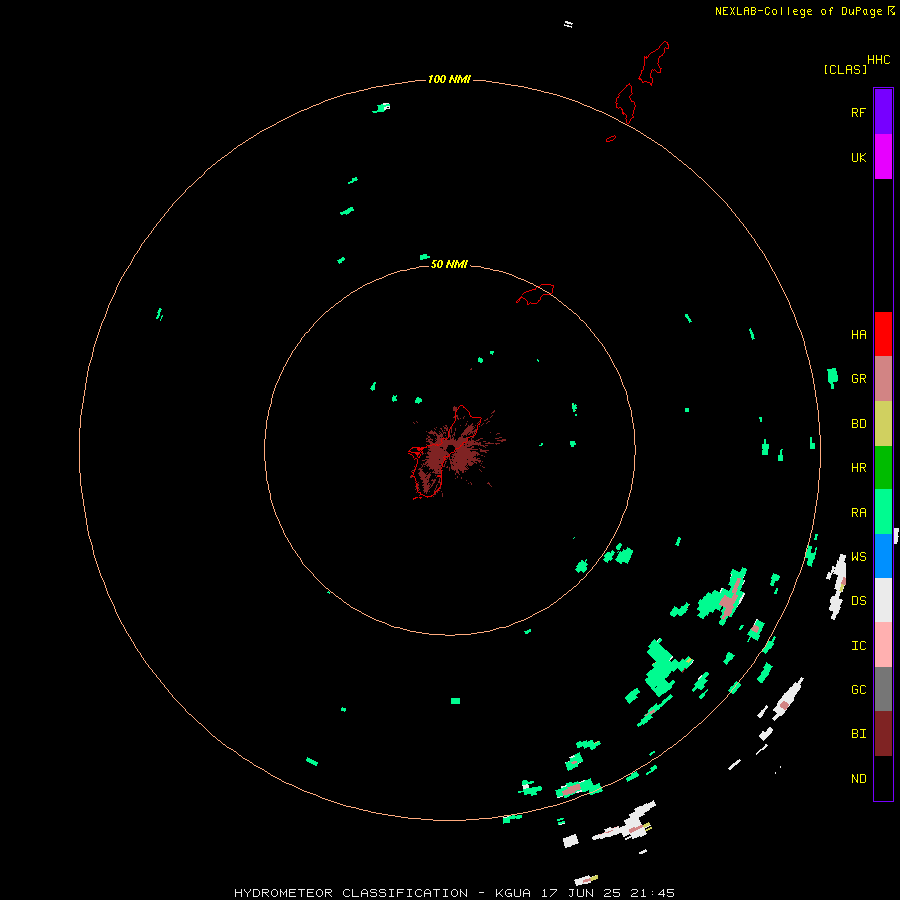Click the HHC product label
This screenshot has width=900, height=900.
(x=879, y=60)
